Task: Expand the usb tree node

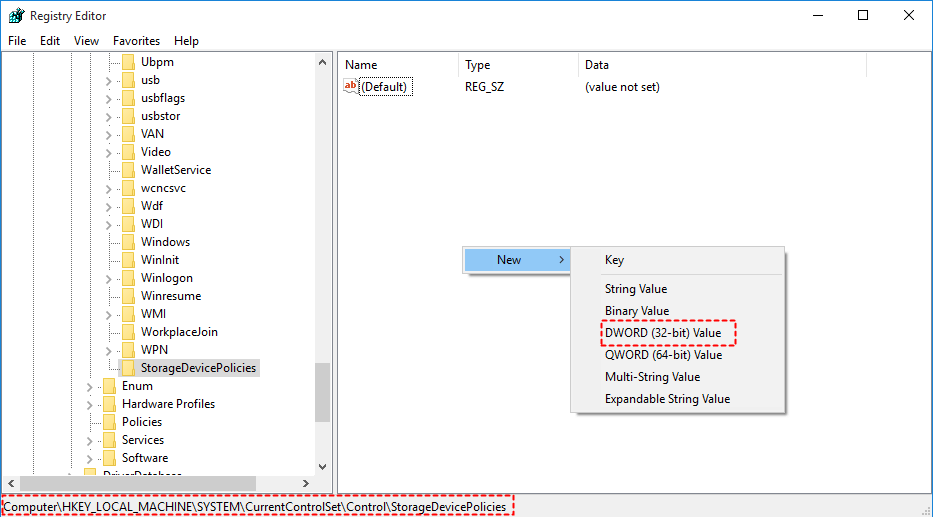Action: coord(108,81)
